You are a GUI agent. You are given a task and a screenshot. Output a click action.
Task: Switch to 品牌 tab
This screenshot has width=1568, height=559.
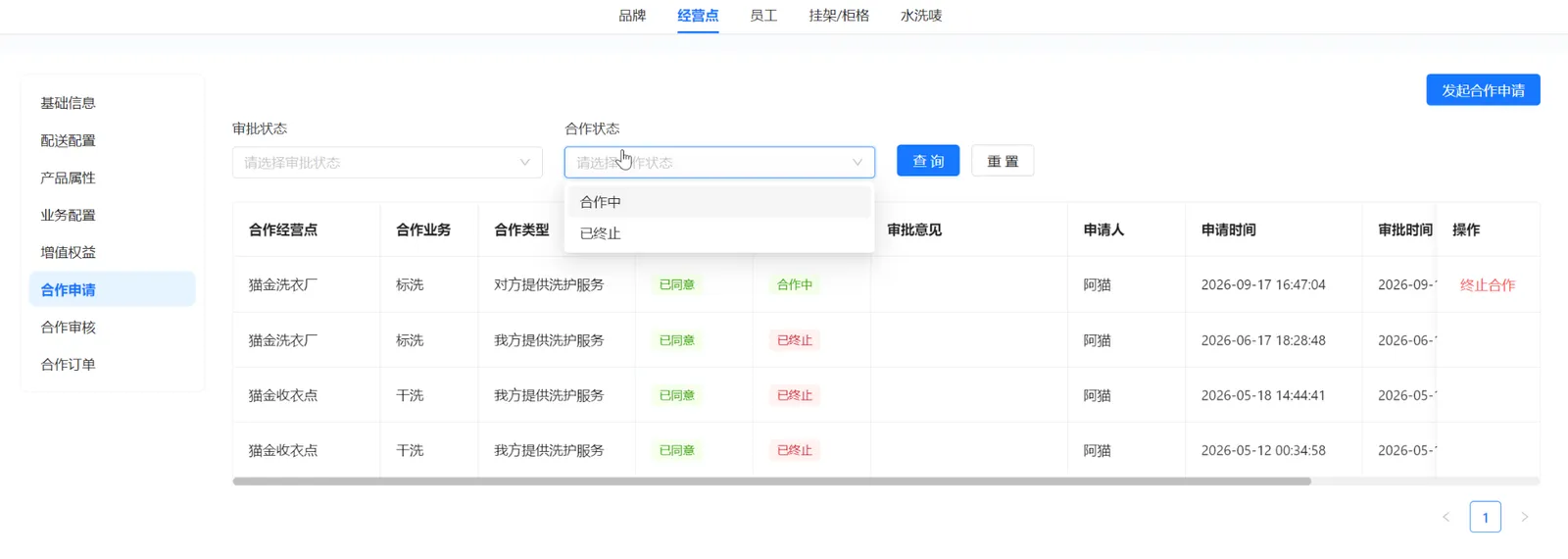[x=632, y=16]
